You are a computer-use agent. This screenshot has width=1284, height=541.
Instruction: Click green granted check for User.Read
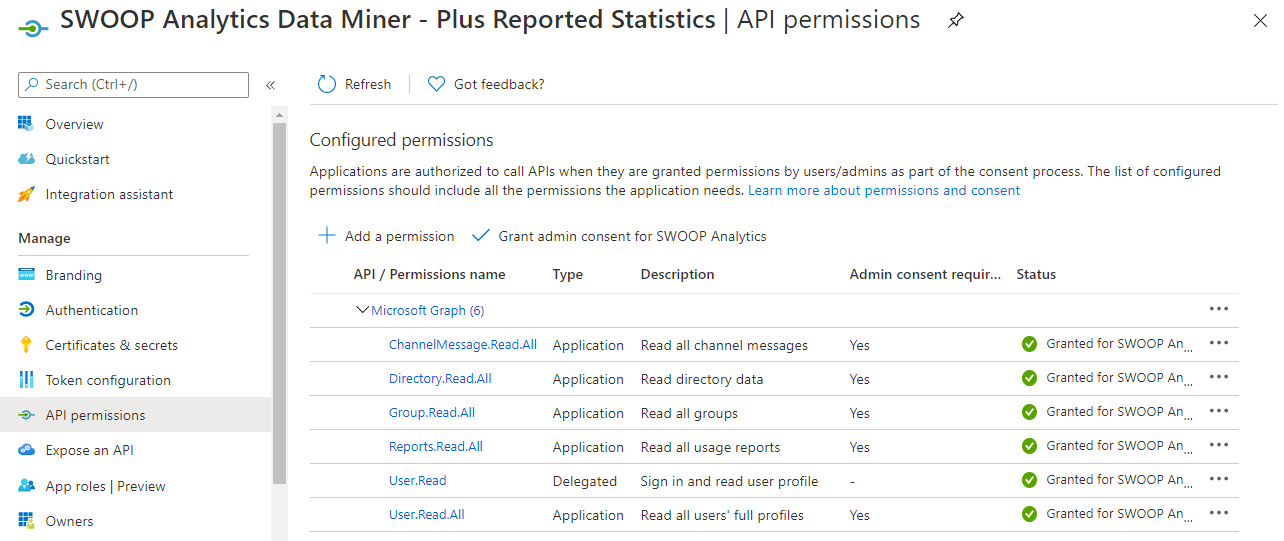1029,480
